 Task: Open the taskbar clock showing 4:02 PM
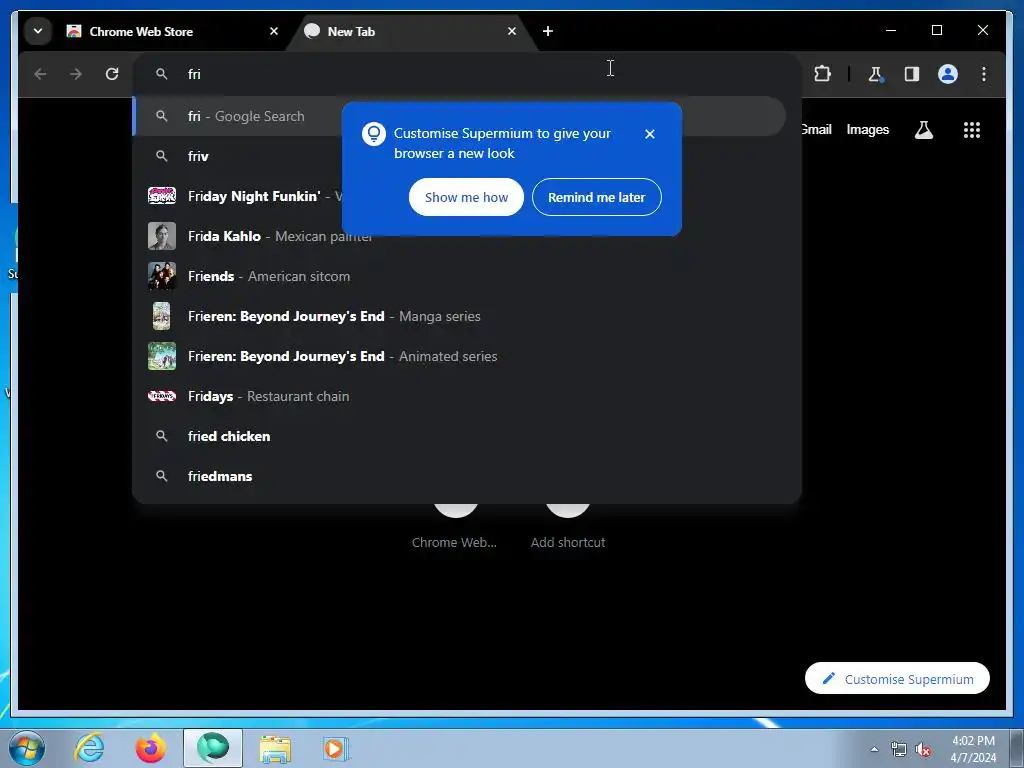[x=973, y=749]
